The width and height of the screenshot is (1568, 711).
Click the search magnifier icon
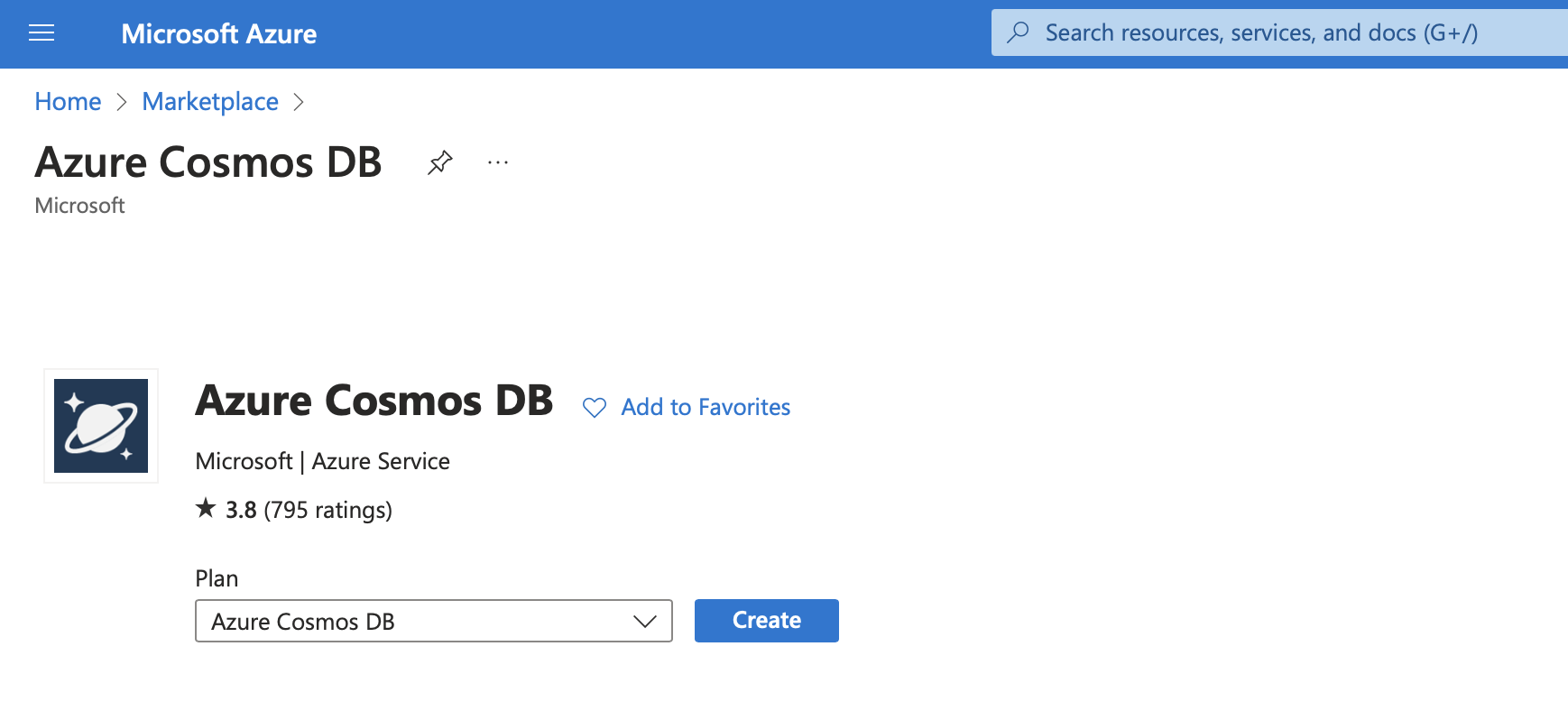coord(1018,32)
